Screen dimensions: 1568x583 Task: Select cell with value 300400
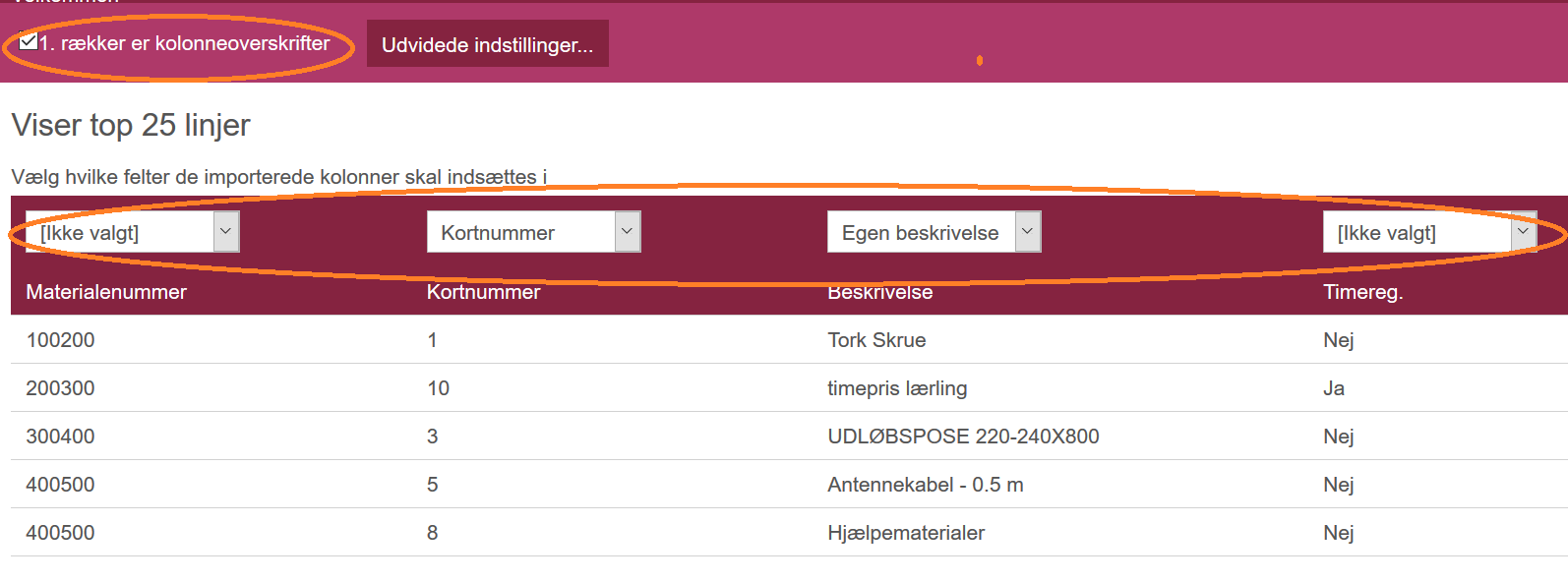click(60, 437)
